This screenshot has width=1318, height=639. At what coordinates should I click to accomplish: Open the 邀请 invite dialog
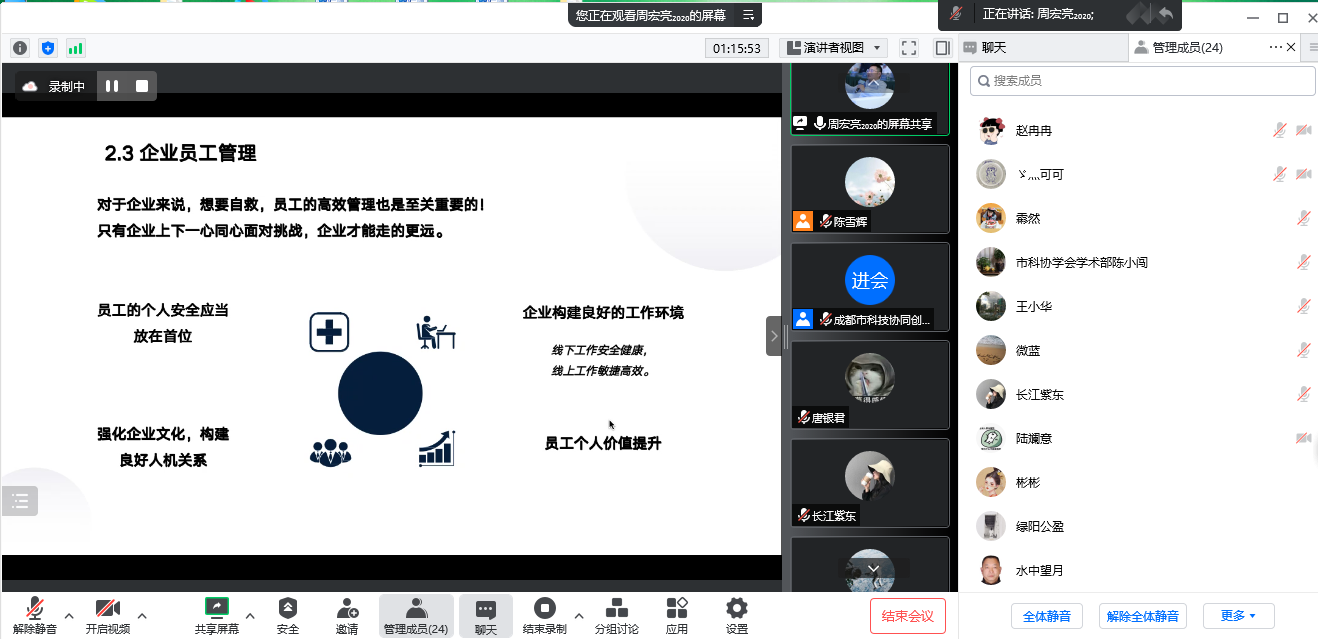346,614
